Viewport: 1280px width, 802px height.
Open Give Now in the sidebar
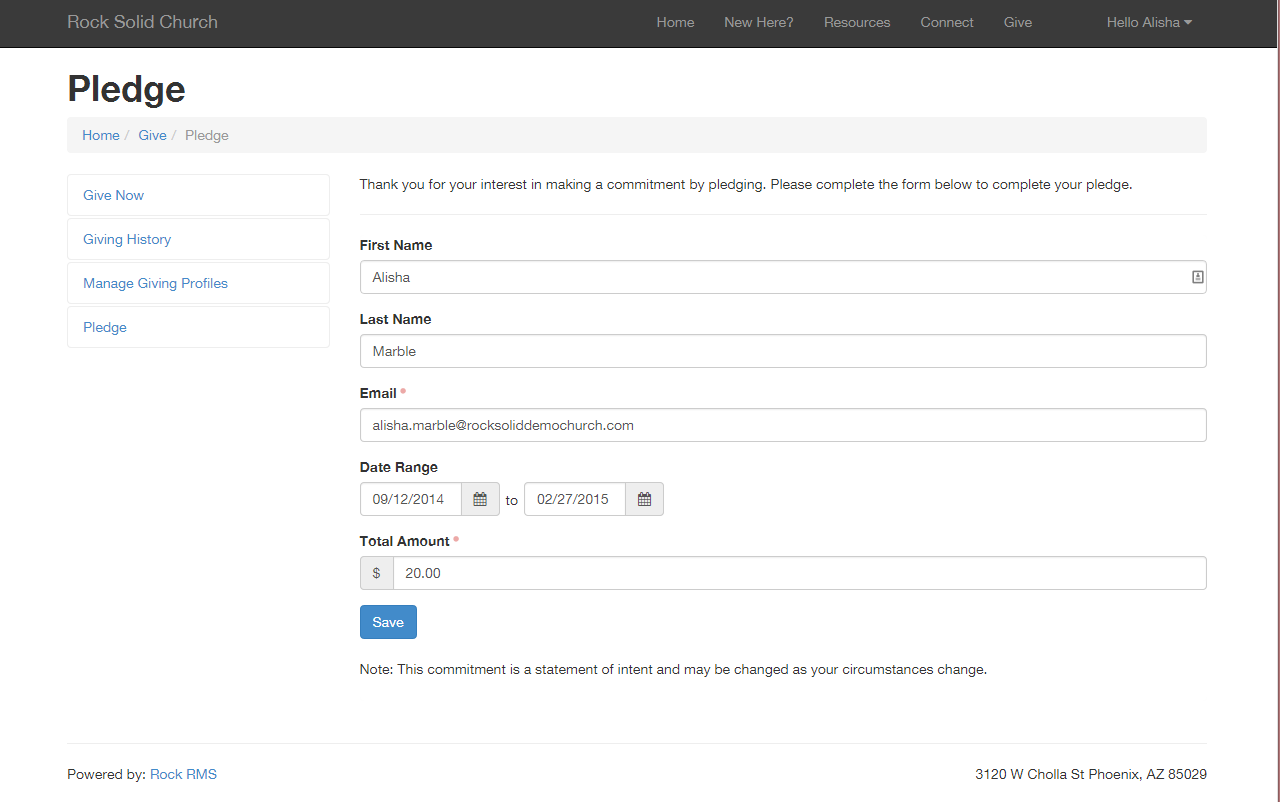tap(113, 195)
